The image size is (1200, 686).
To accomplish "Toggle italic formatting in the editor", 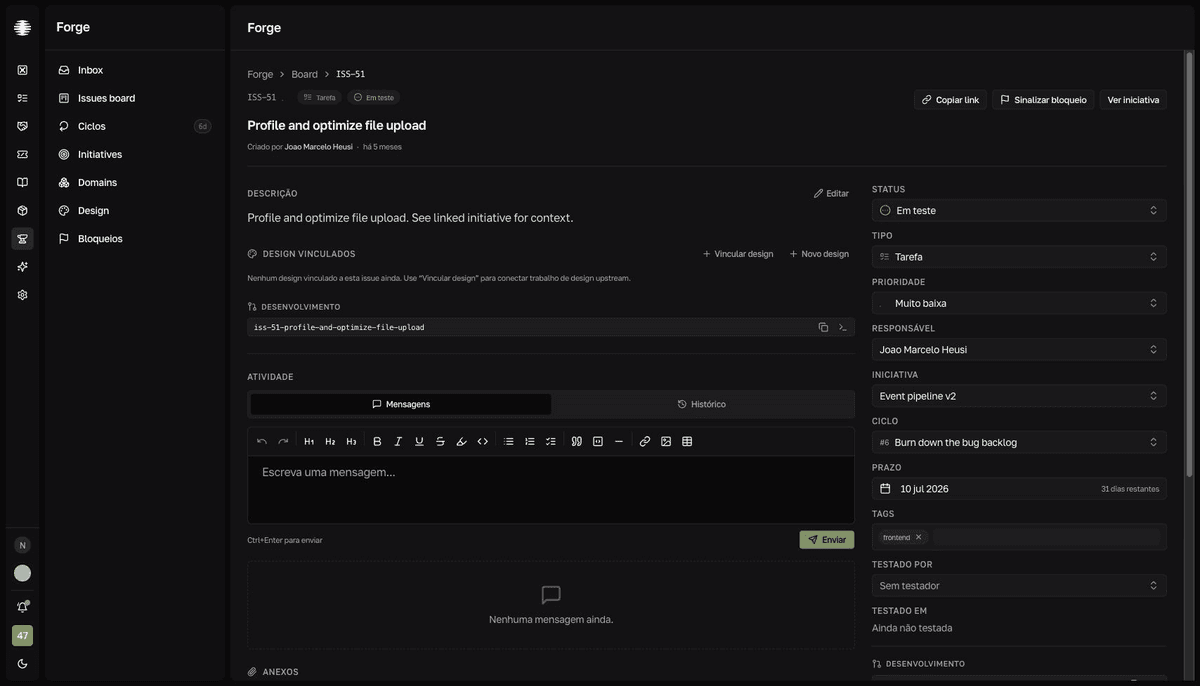I will tap(398, 441).
